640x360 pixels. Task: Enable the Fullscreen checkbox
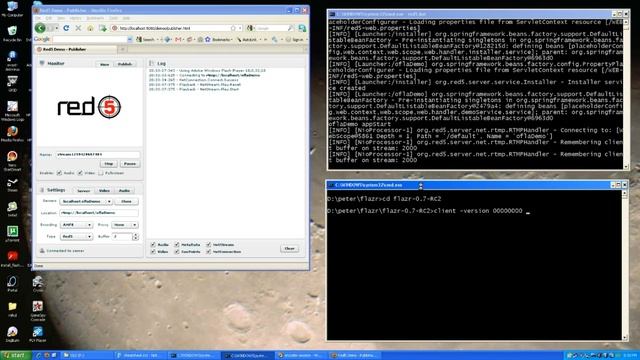101,173
